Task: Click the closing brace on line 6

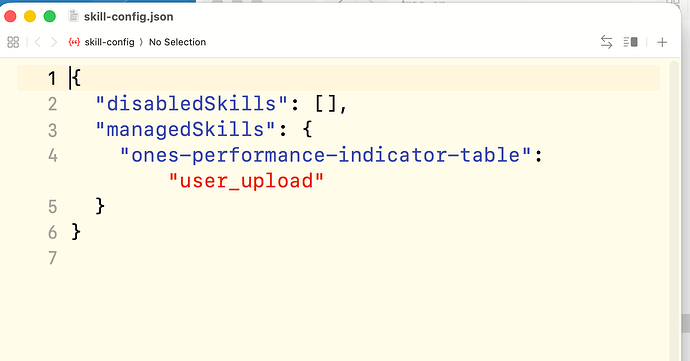Action: point(76,232)
